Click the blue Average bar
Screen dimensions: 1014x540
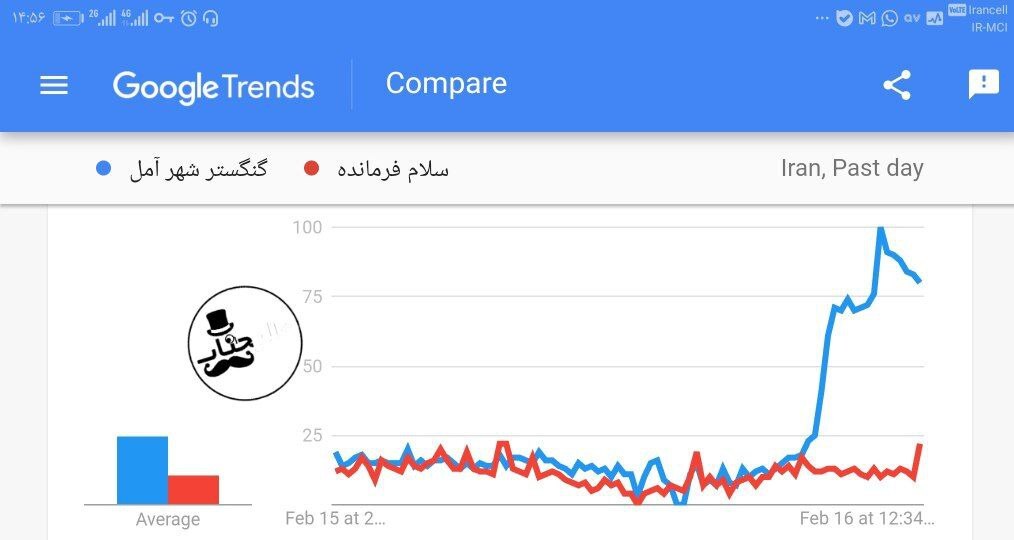point(142,470)
